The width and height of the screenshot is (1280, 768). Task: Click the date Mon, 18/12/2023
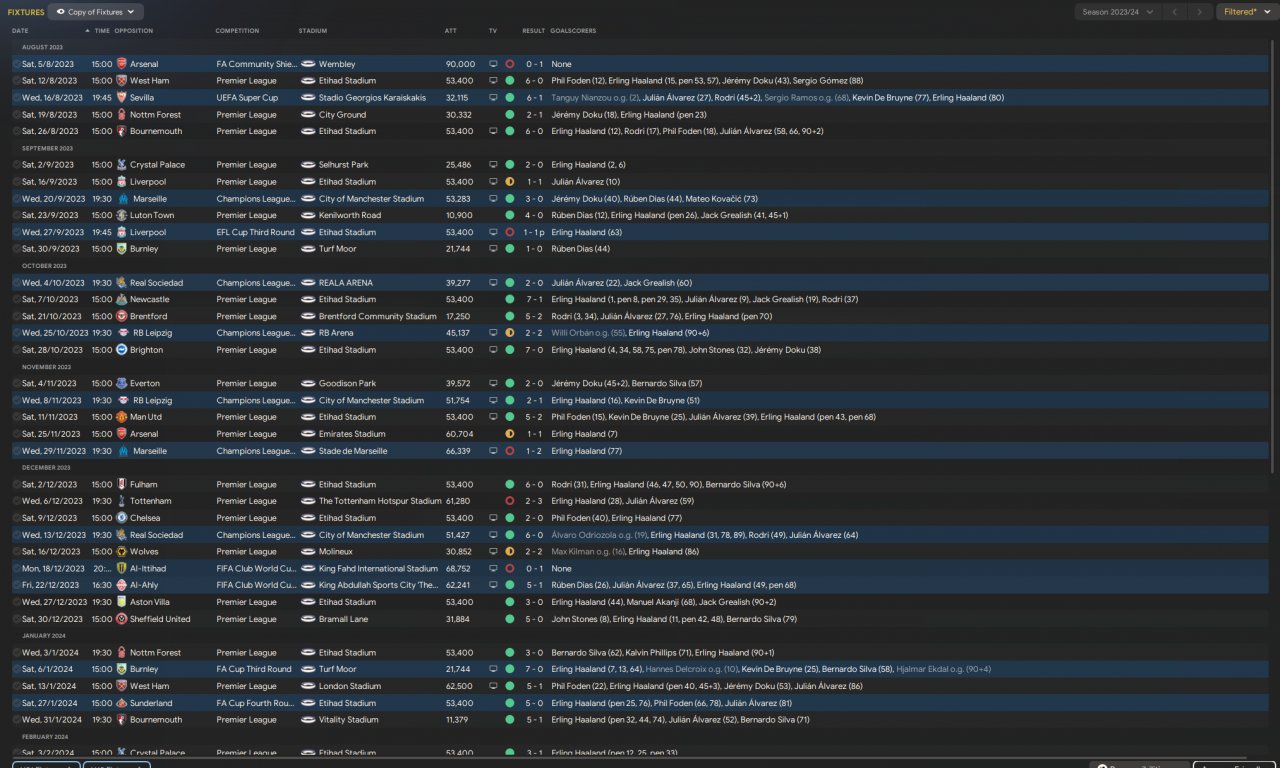(52, 568)
